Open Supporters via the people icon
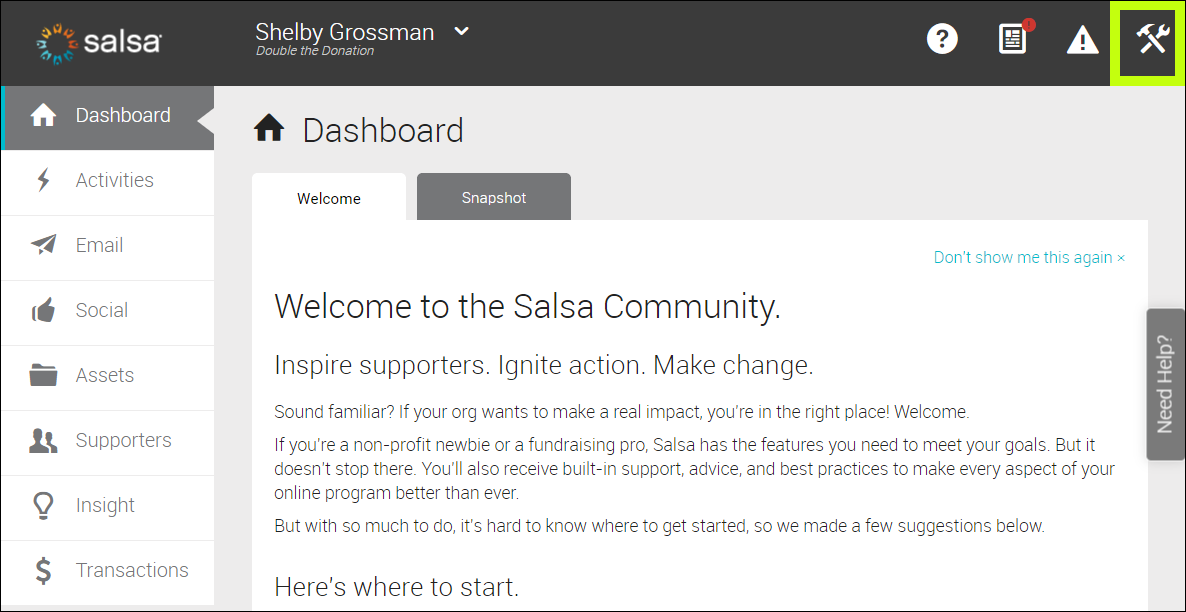1186x612 pixels. point(43,440)
